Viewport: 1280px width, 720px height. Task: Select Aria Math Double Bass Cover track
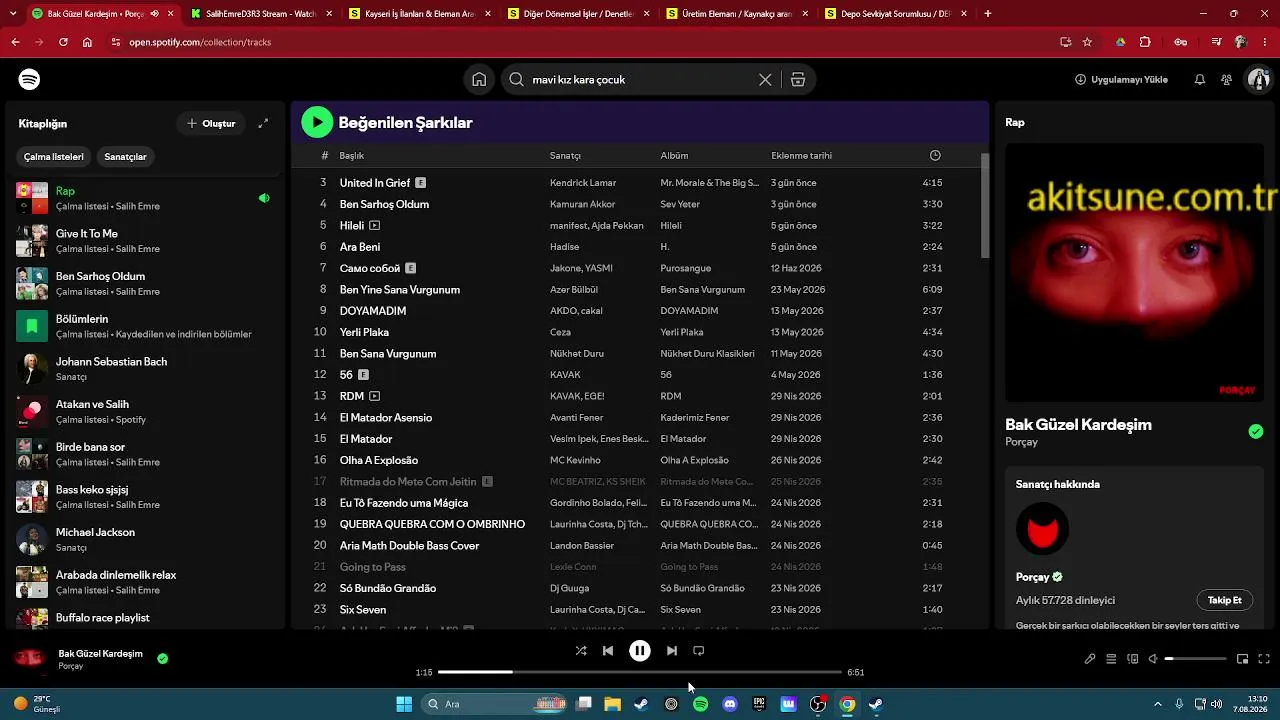pos(409,546)
